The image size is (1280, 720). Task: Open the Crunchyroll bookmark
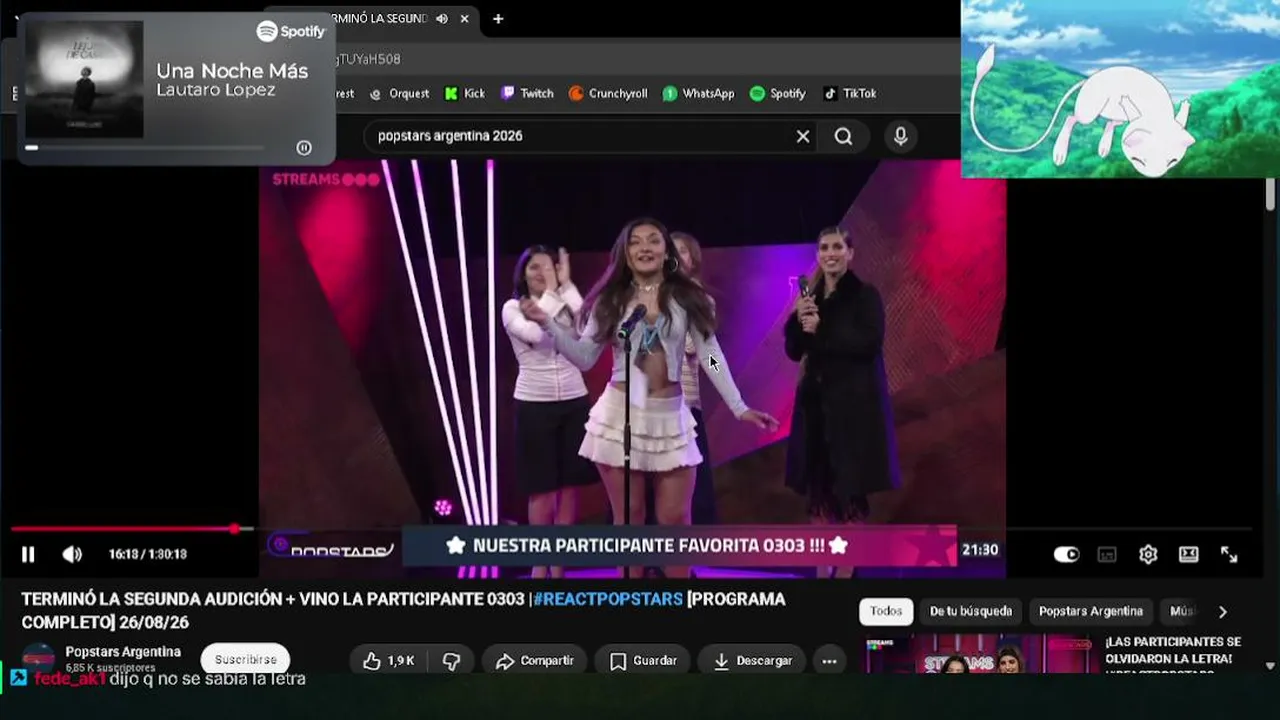pyautogui.click(x=608, y=93)
